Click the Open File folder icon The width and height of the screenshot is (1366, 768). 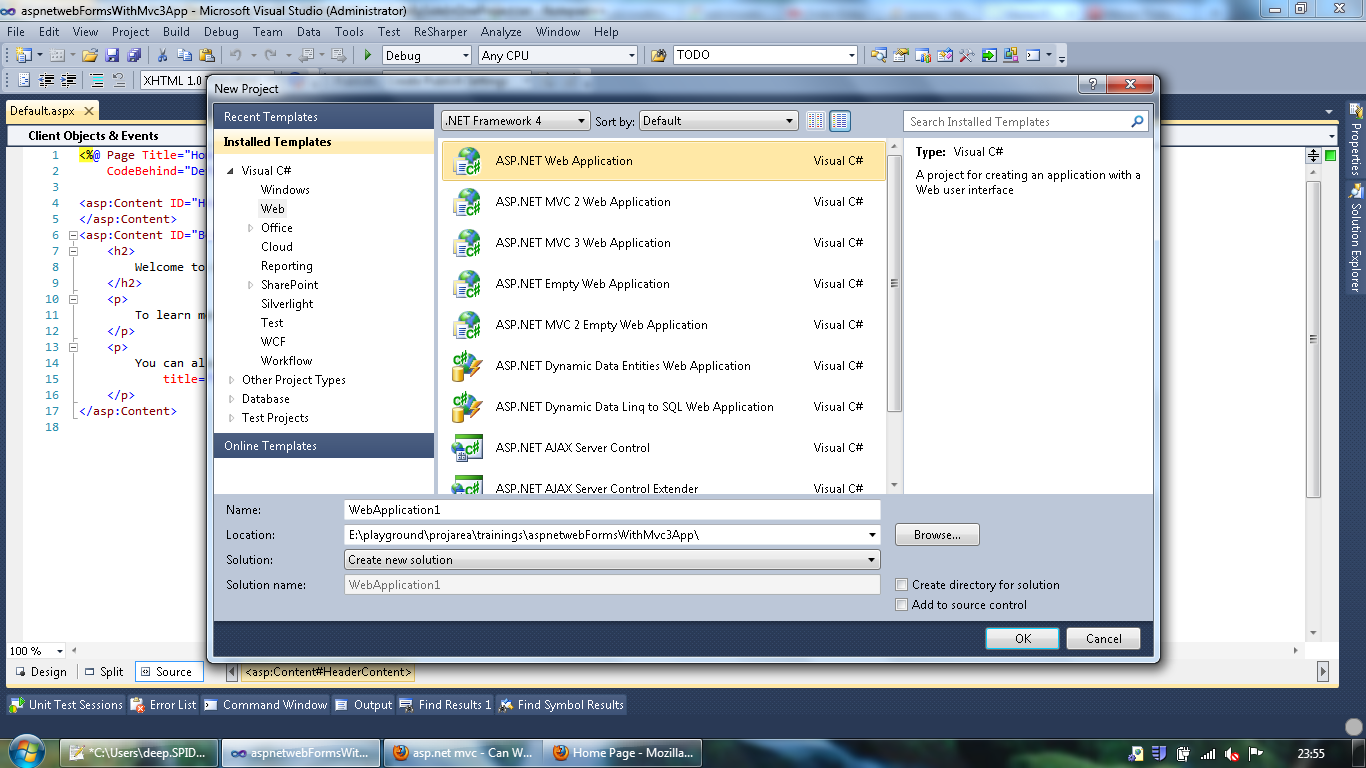90,55
